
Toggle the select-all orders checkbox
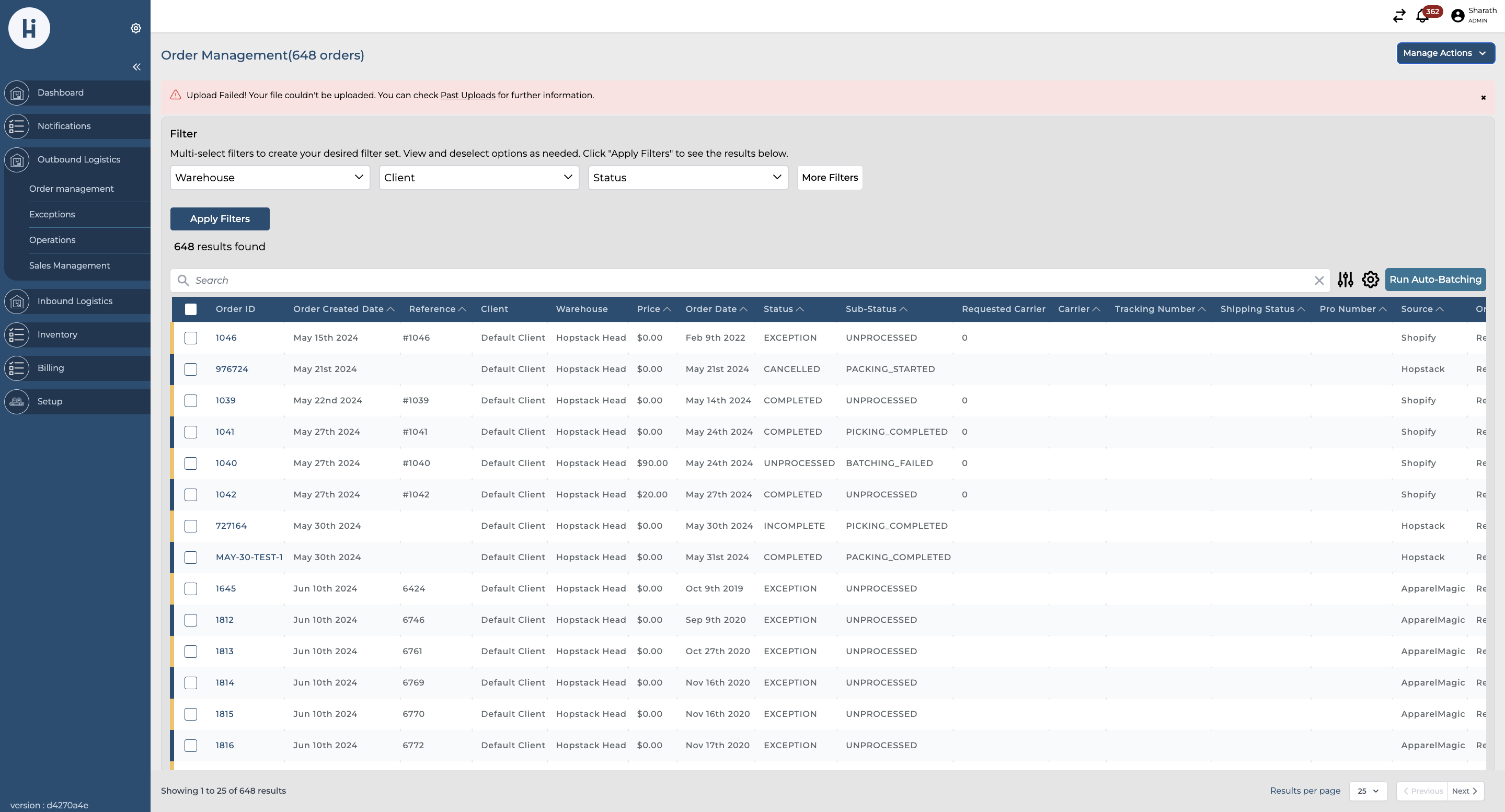tap(190, 309)
